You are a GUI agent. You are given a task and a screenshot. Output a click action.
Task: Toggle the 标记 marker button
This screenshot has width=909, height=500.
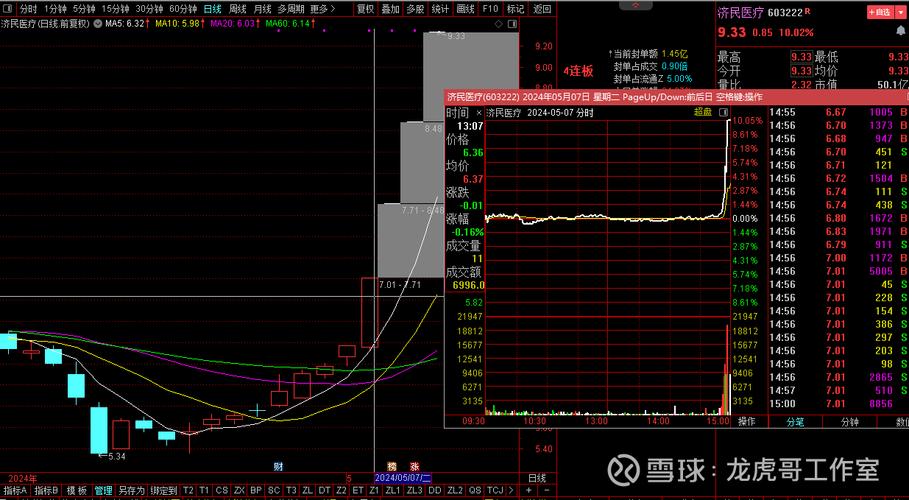515,8
